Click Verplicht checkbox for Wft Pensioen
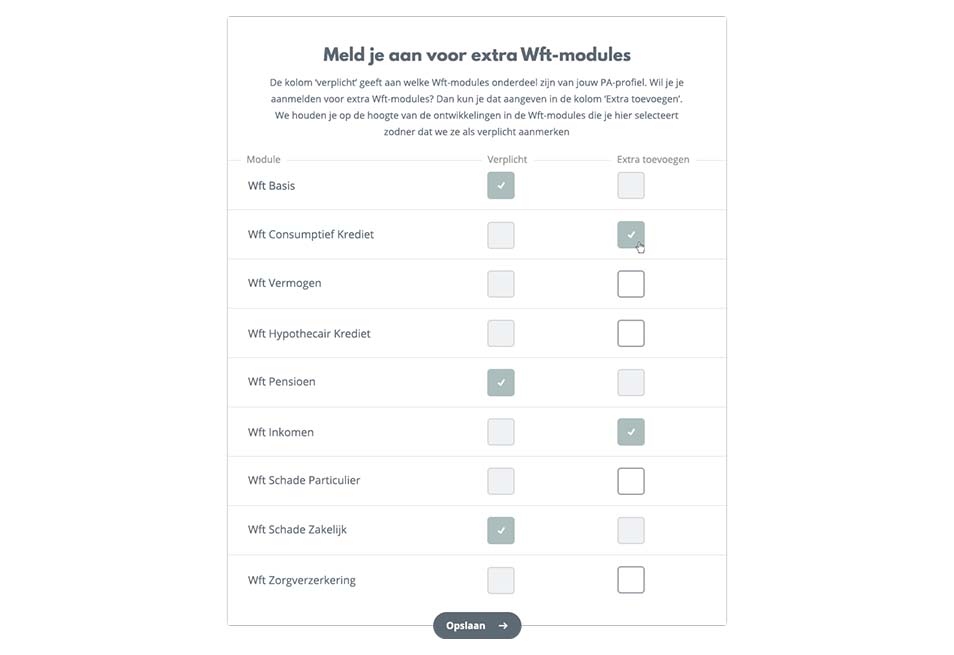954x655 pixels. [x=501, y=382]
